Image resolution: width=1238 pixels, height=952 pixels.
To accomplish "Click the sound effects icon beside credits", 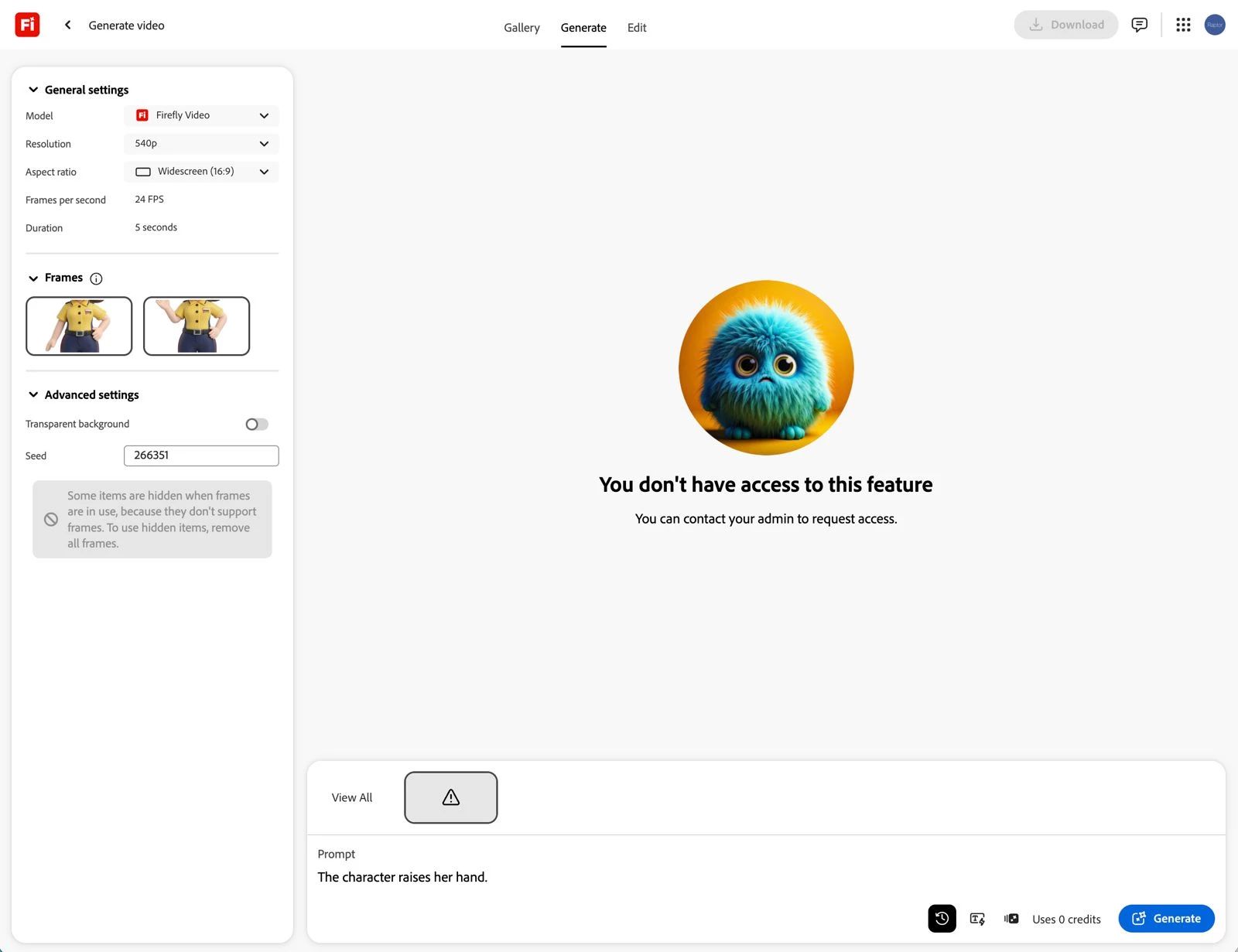I will (x=1011, y=919).
